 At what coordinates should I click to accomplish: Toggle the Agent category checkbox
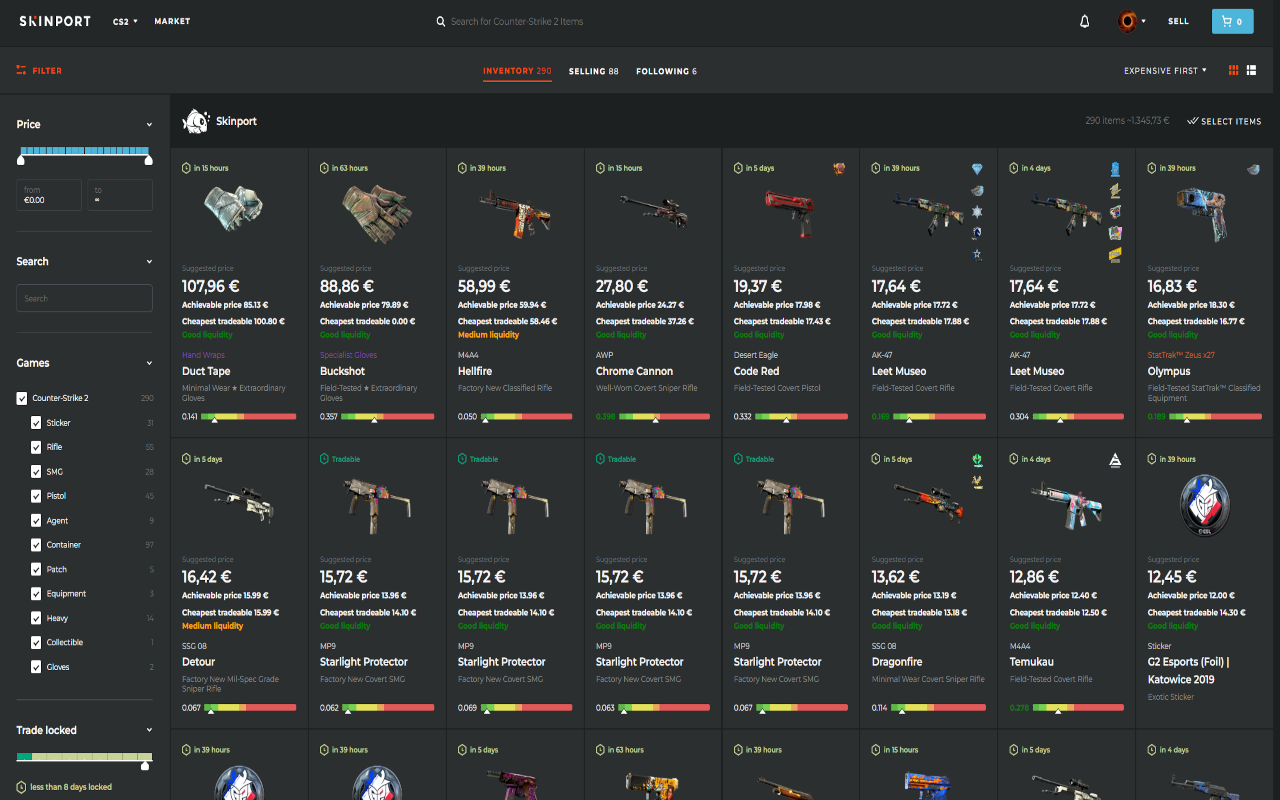(37, 520)
